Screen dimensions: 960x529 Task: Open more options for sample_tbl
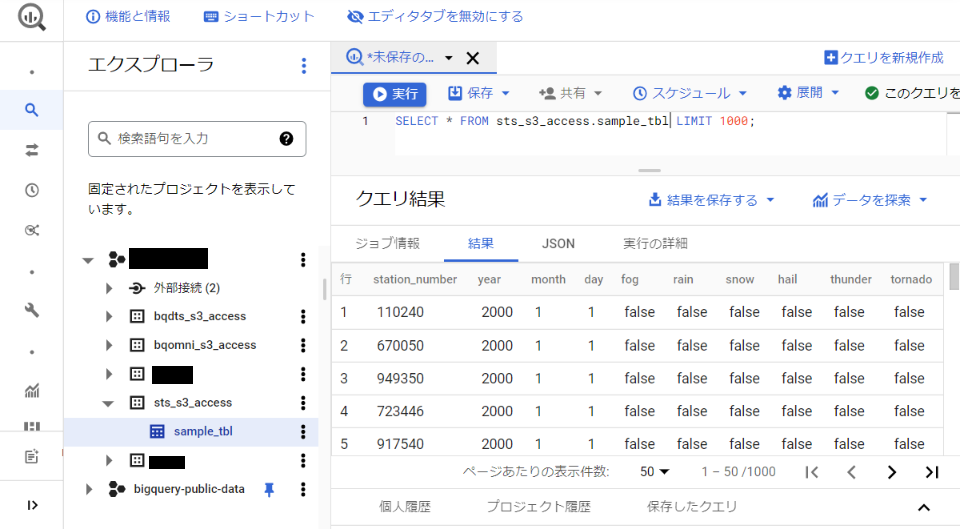tap(303, 432)
